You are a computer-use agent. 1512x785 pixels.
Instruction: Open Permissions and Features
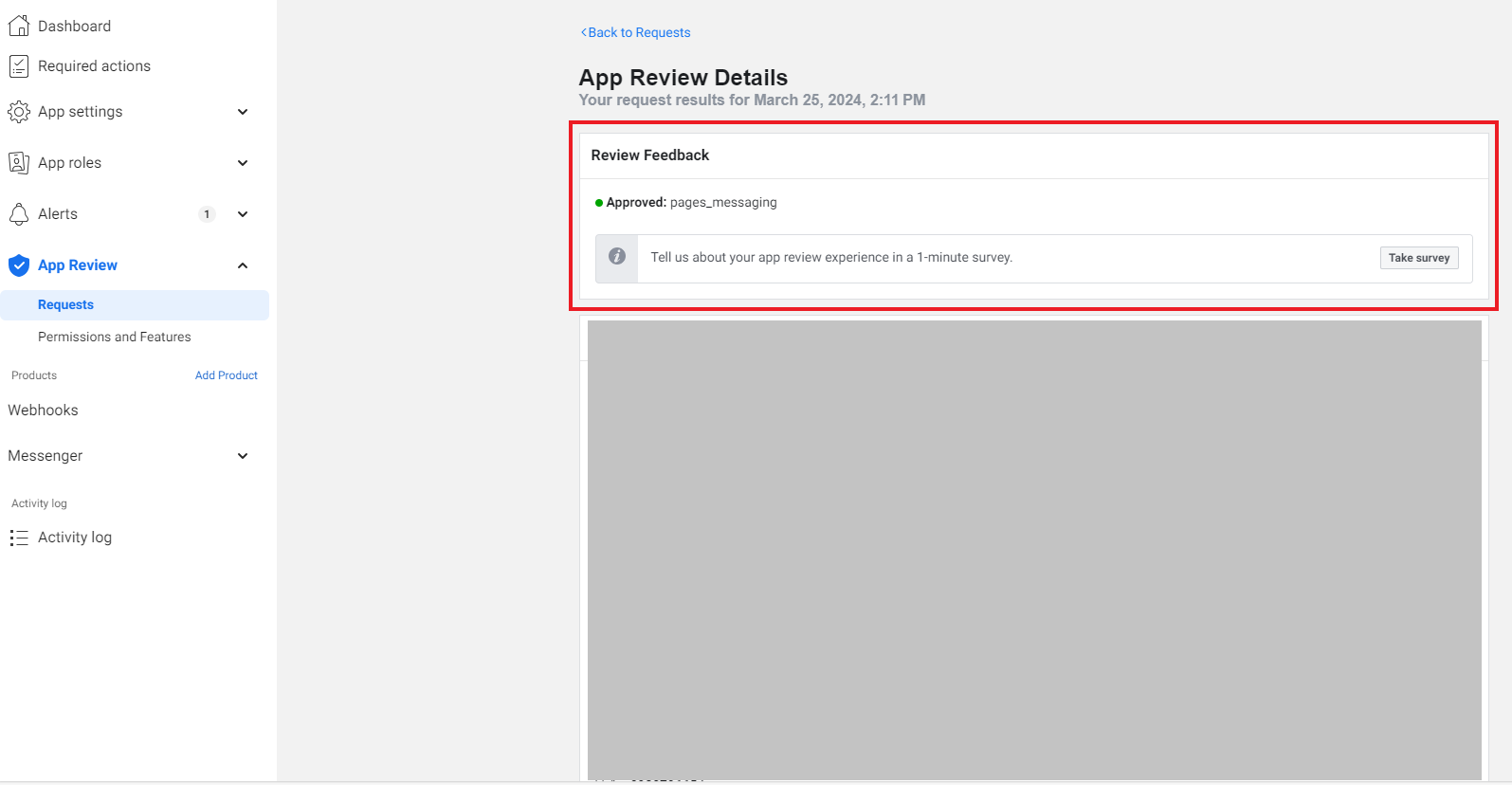pyautogui.click(x=114, y=337)
